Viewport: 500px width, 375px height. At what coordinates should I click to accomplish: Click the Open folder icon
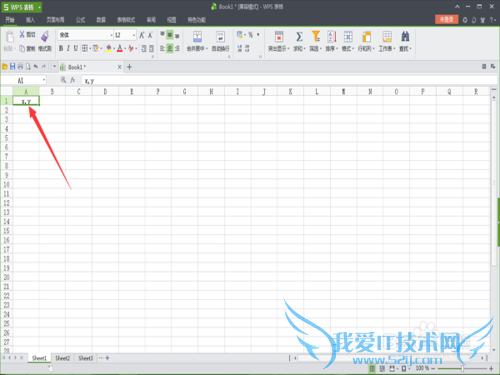[x=5, y=67]
